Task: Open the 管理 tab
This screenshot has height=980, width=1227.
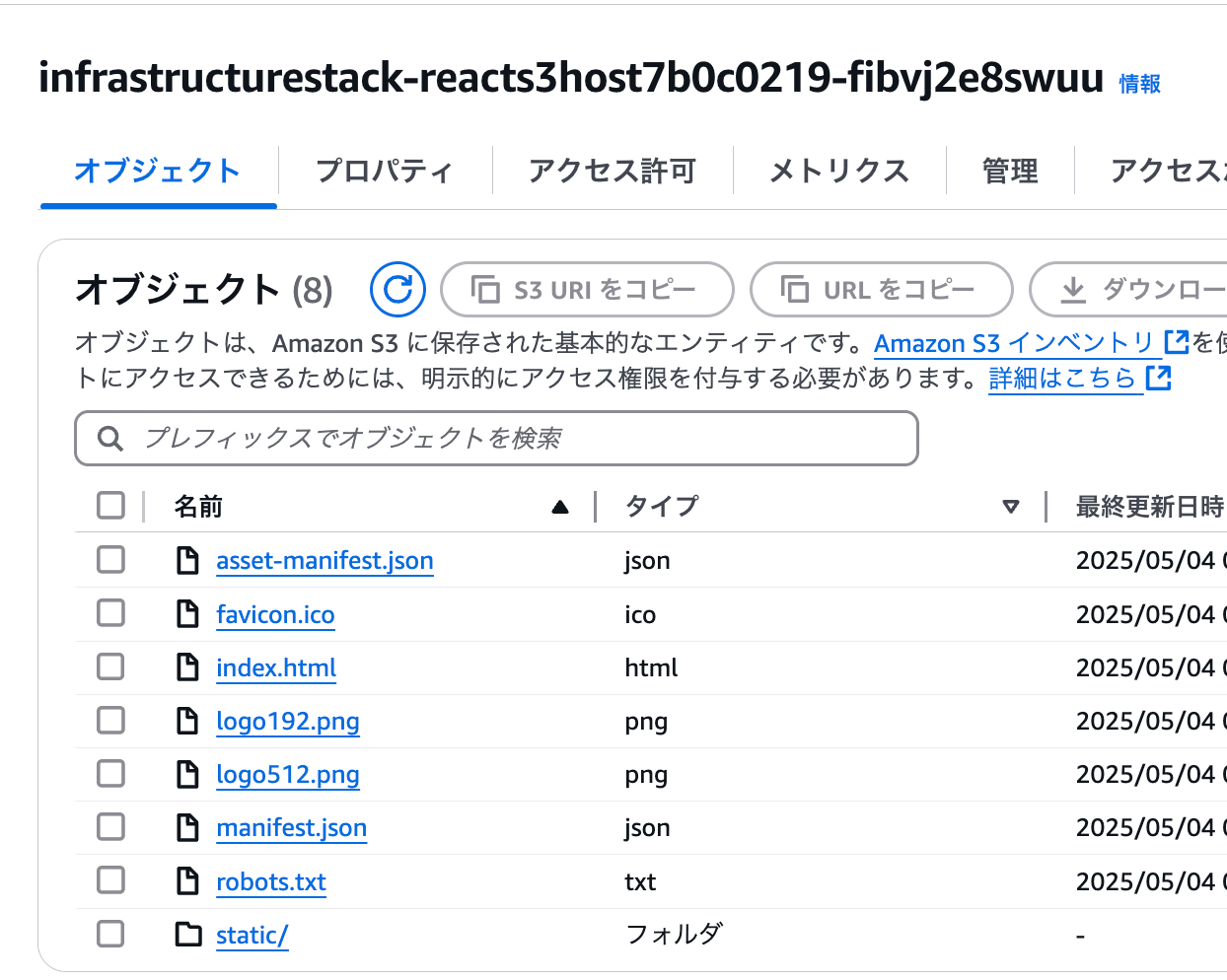Action: tap(1010, 171)
